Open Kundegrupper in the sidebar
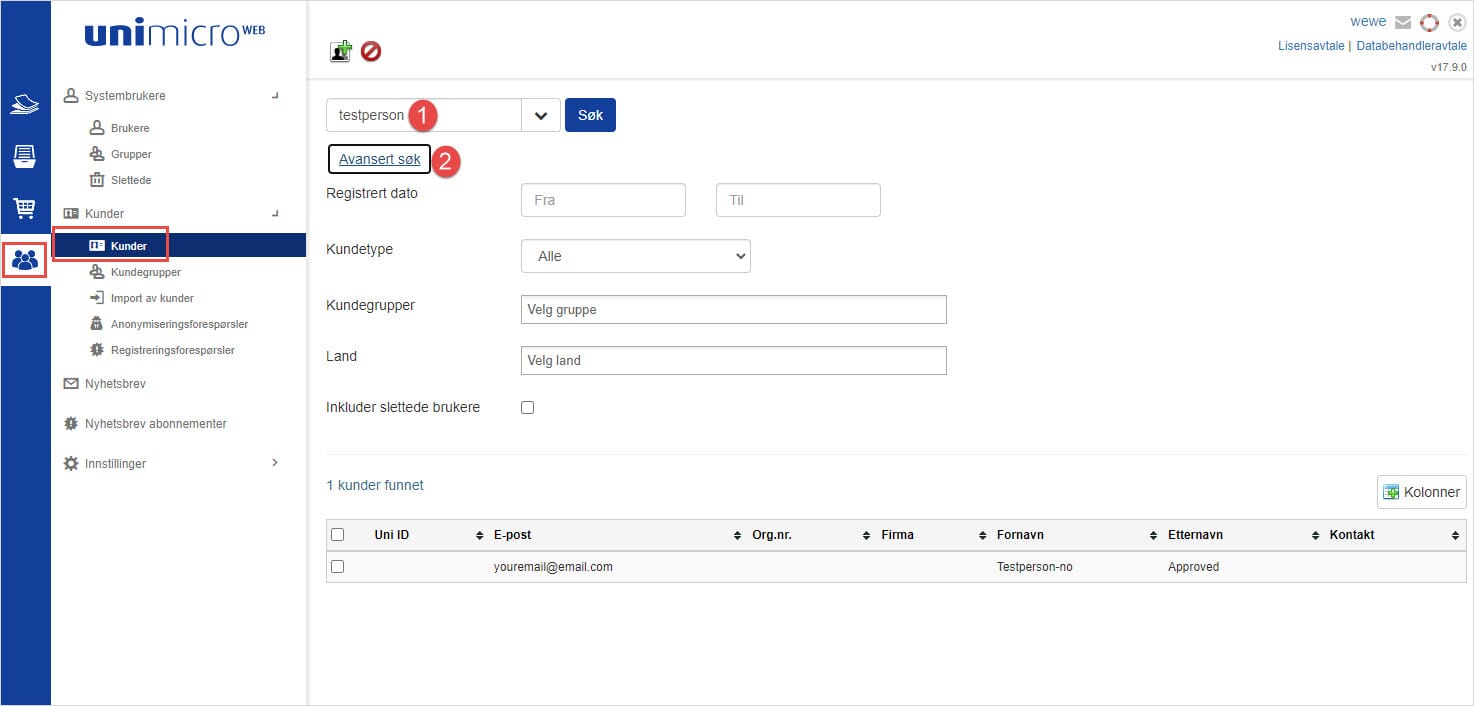 click(x=145, y=272)
